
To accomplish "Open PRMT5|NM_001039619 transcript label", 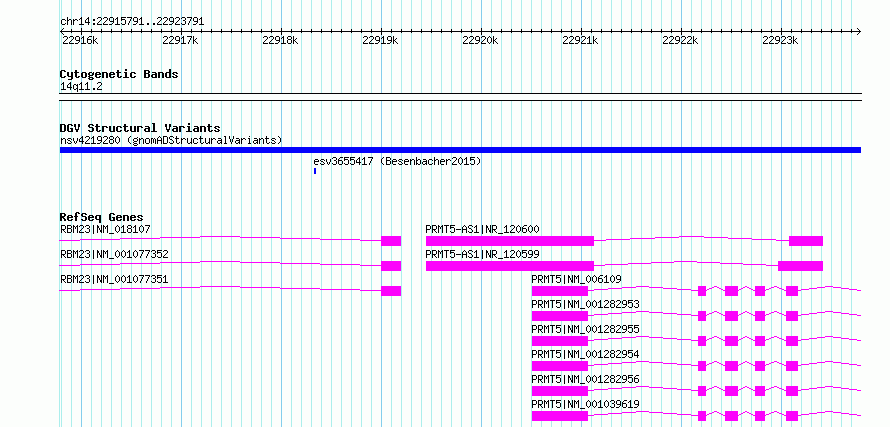I will click(x=585, y=404).
